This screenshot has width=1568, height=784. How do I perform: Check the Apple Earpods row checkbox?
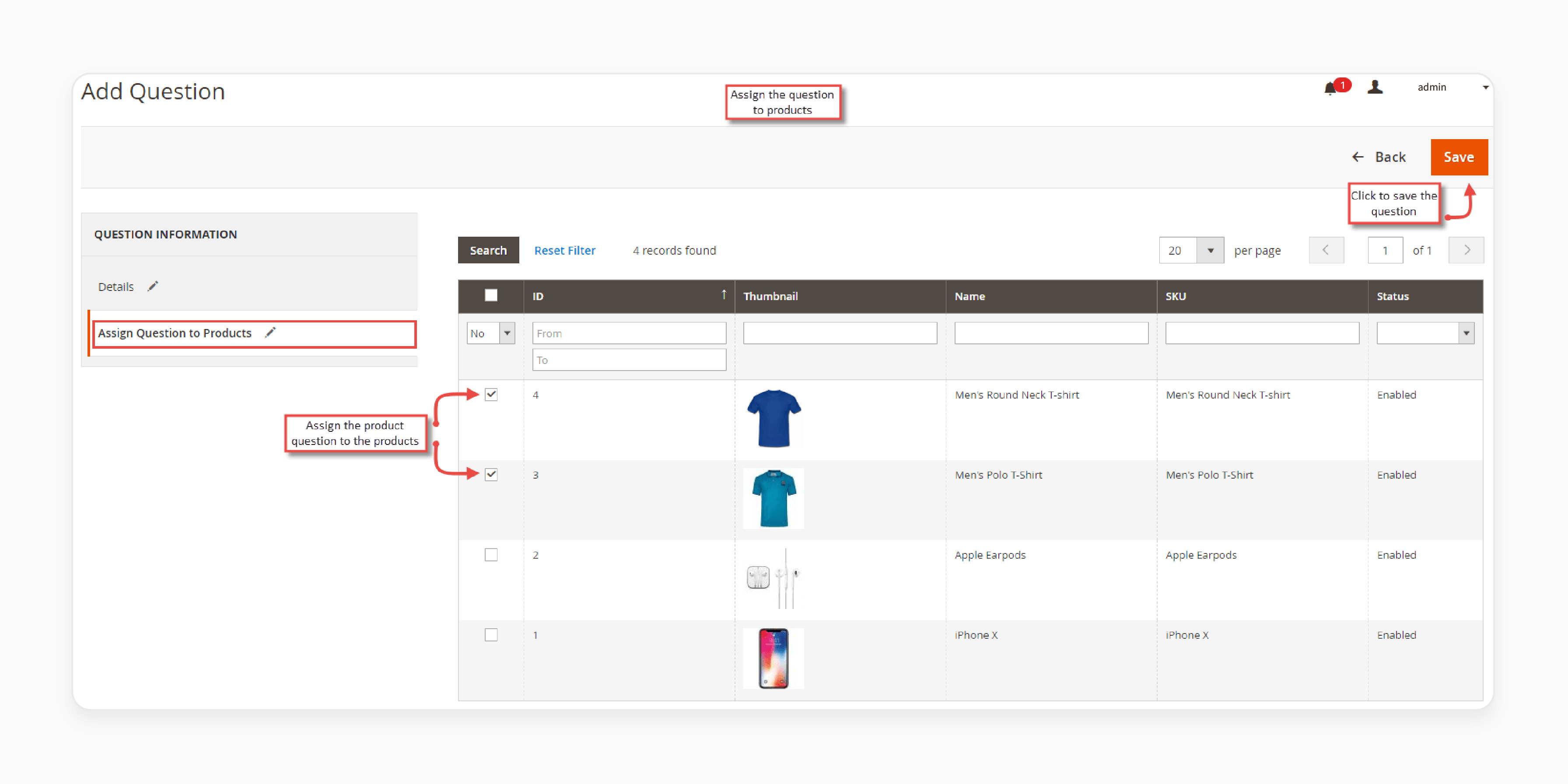click(490, 554)
